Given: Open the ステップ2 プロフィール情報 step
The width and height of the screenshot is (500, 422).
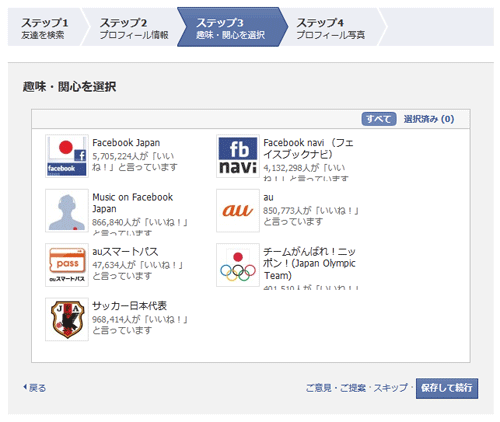Looking at the screenshot, I should click(133, 28).
